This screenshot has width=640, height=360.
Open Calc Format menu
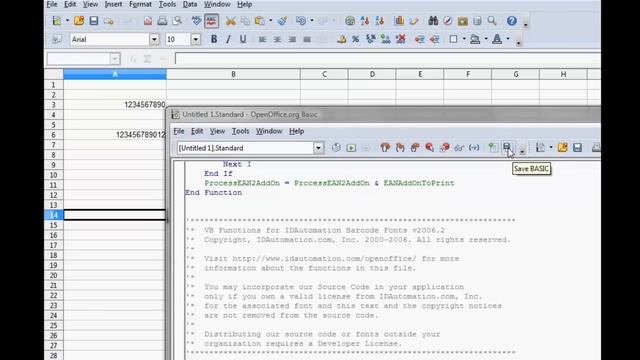click(x=140, y=4)
